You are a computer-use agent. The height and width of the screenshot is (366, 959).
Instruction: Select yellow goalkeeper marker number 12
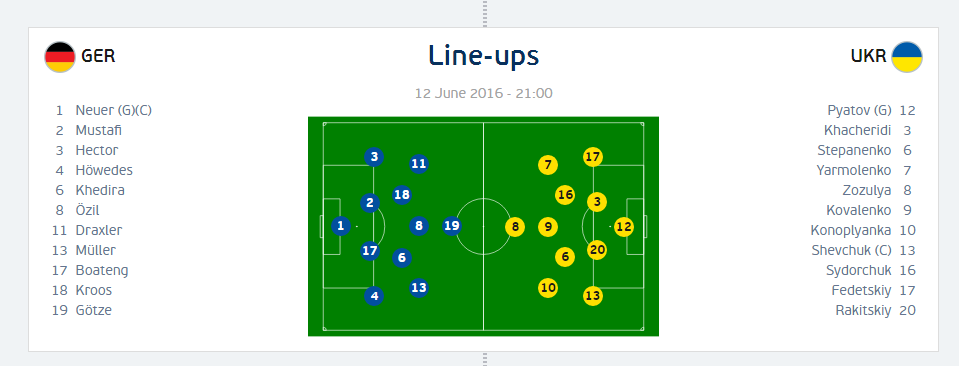[x=624, y=227]
